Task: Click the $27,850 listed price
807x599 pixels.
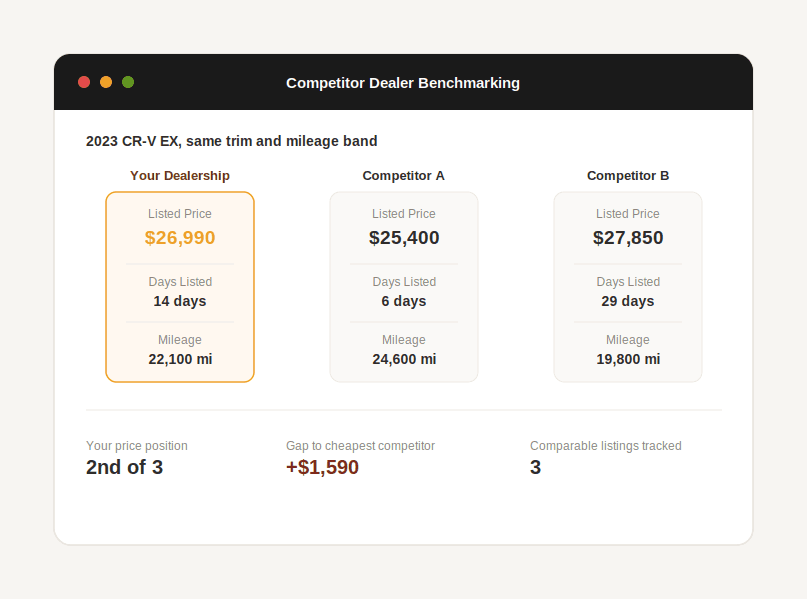Action: 628,238
